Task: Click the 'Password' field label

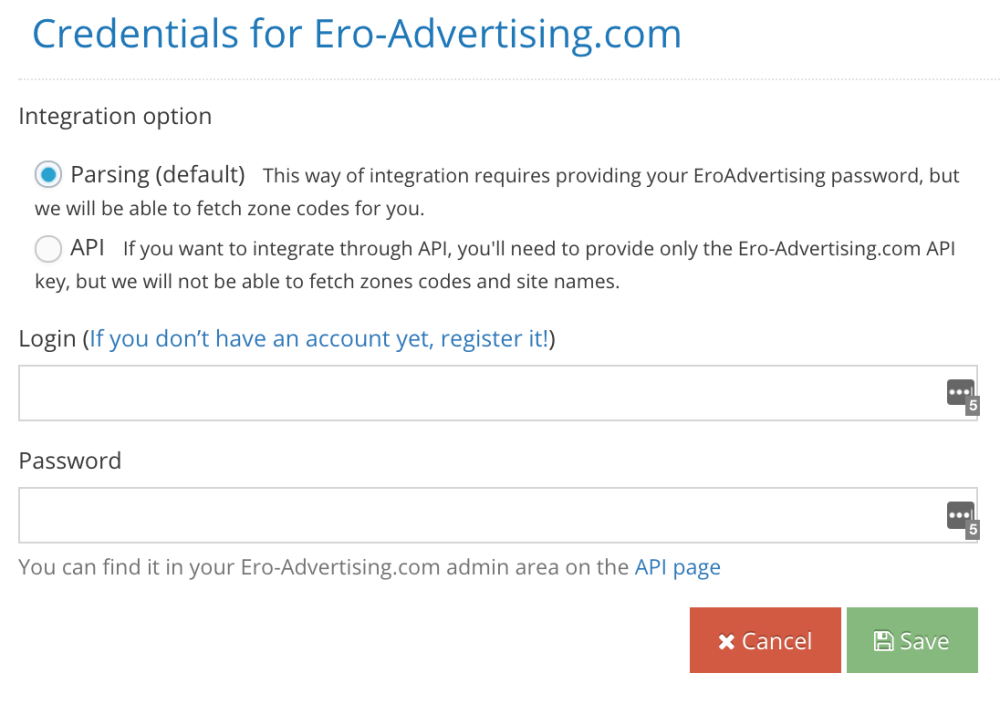Action: click(x=70, y=460)
